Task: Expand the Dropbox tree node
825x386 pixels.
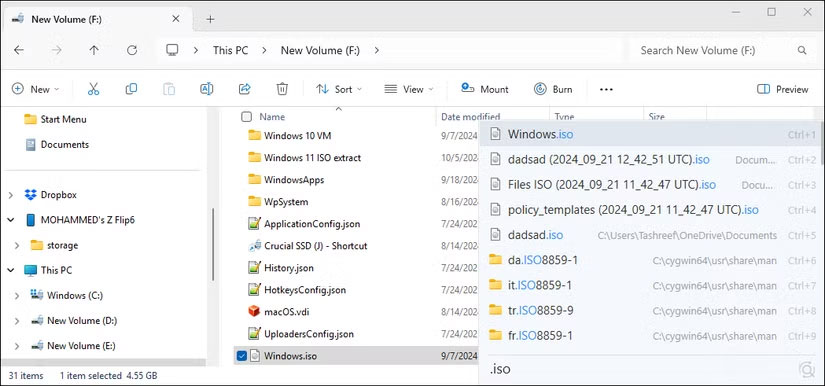Action: point(11,195)
